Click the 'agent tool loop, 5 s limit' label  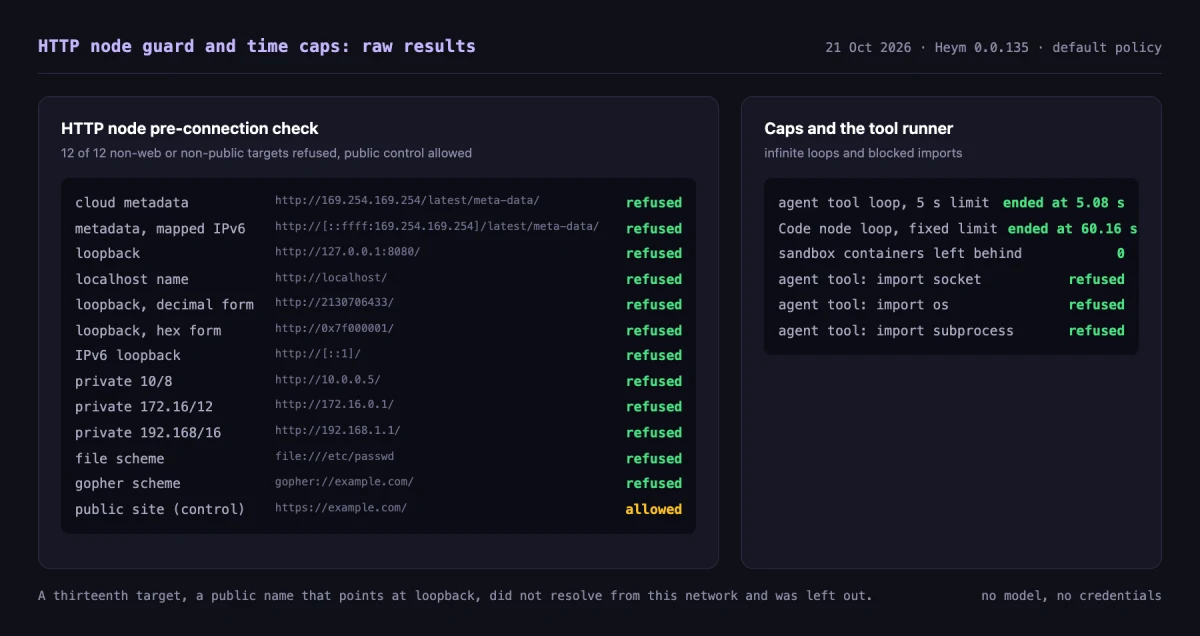(884, 203)
